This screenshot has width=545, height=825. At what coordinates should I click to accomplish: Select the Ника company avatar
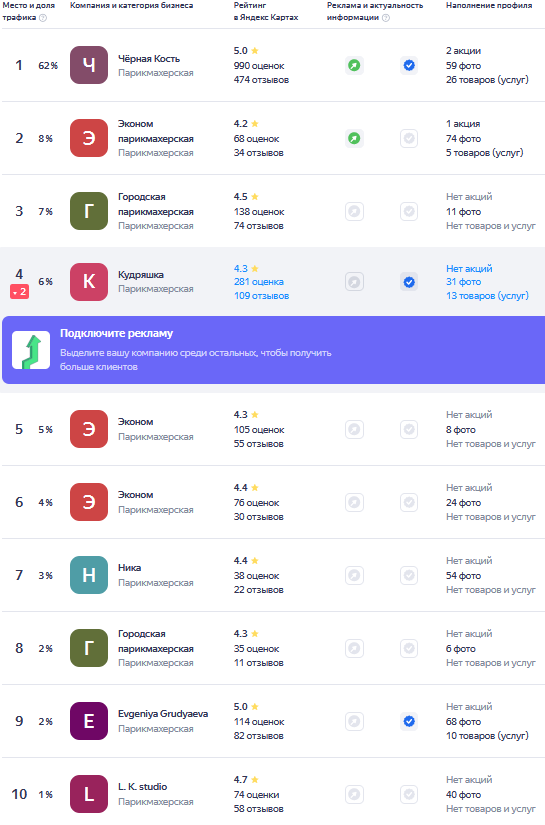click(x=89, y=575)
